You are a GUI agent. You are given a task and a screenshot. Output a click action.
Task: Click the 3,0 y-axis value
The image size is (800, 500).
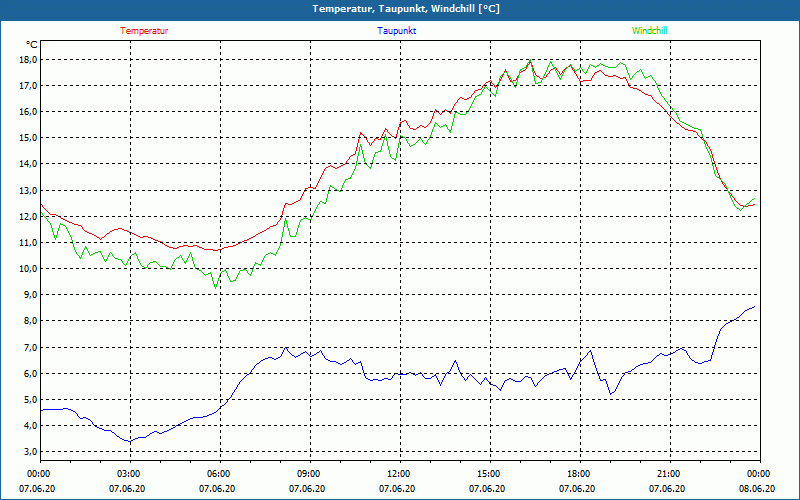[x=31, y=452]
